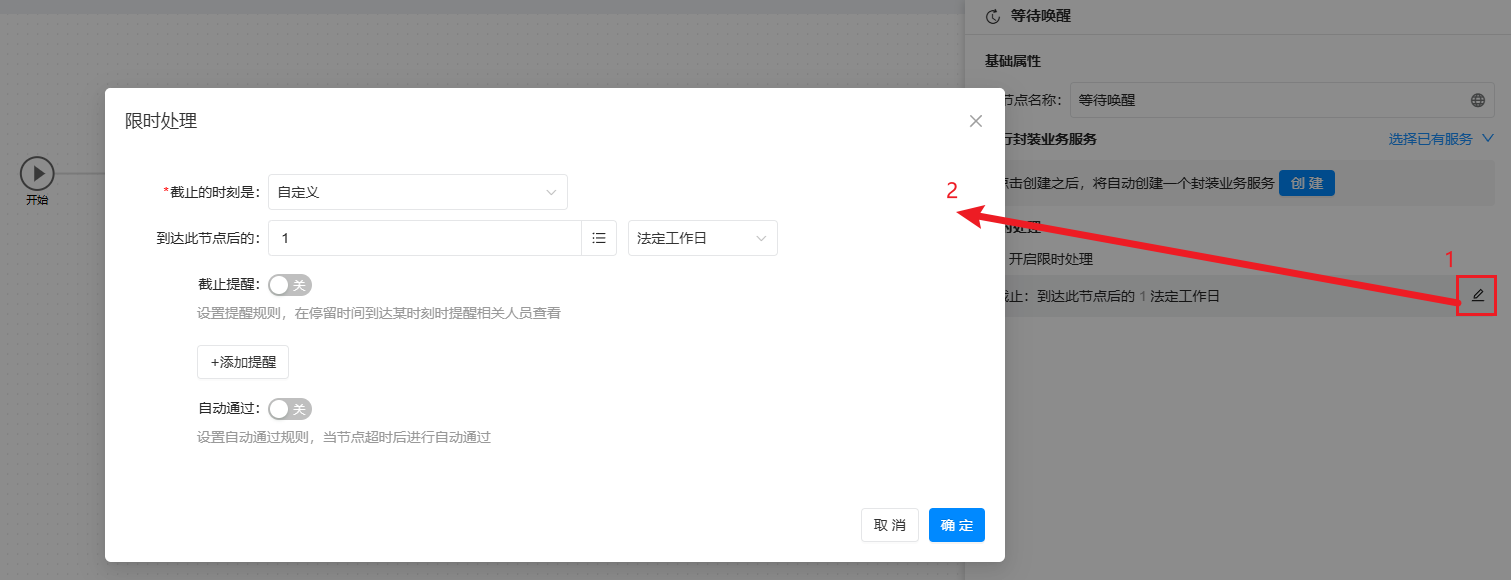Toggle the 截止提醒 switch on
Screen dimensions: 1511x580
tap(290, 285)
